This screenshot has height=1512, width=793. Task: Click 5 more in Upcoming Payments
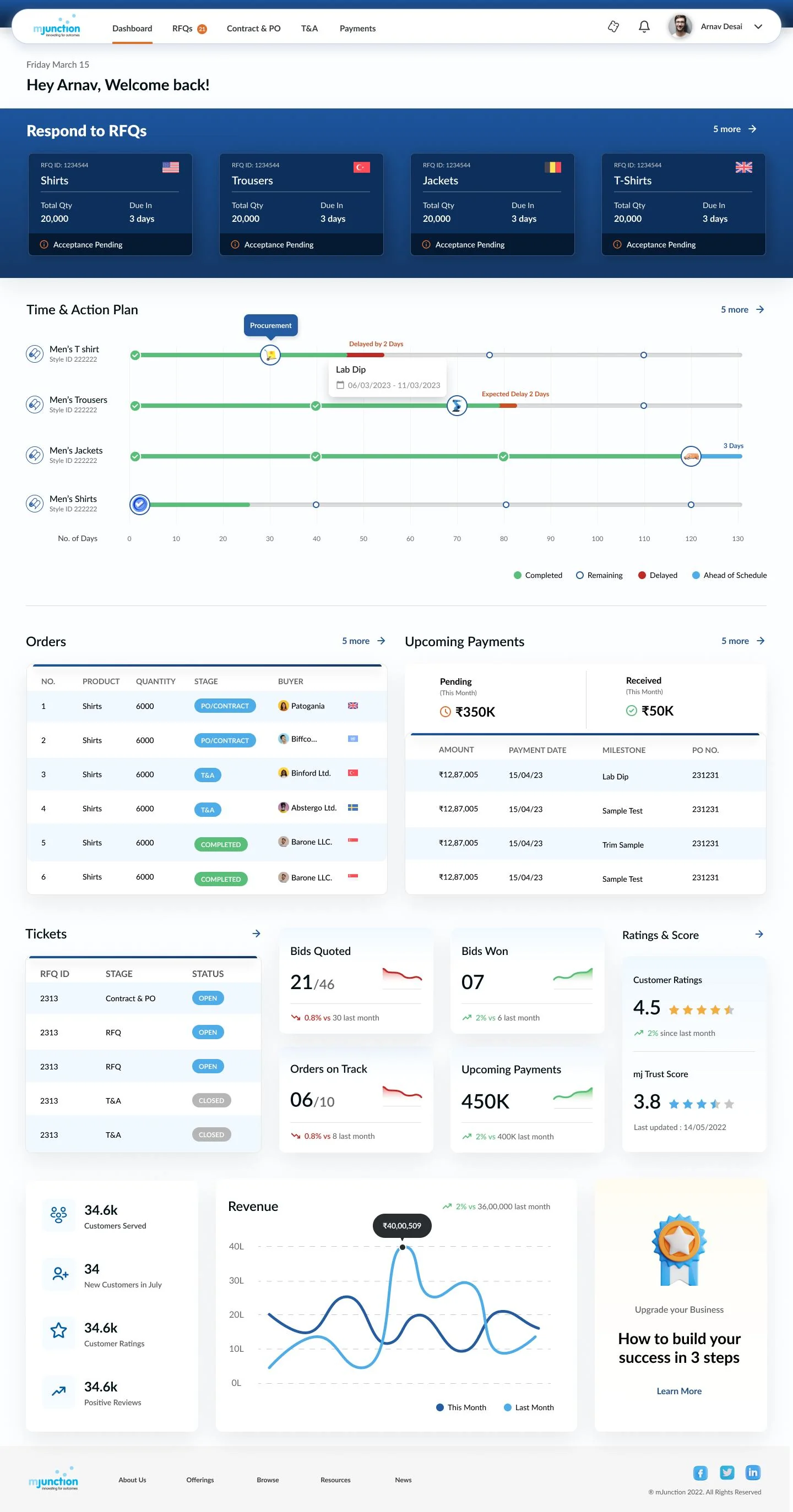[743, 641]
